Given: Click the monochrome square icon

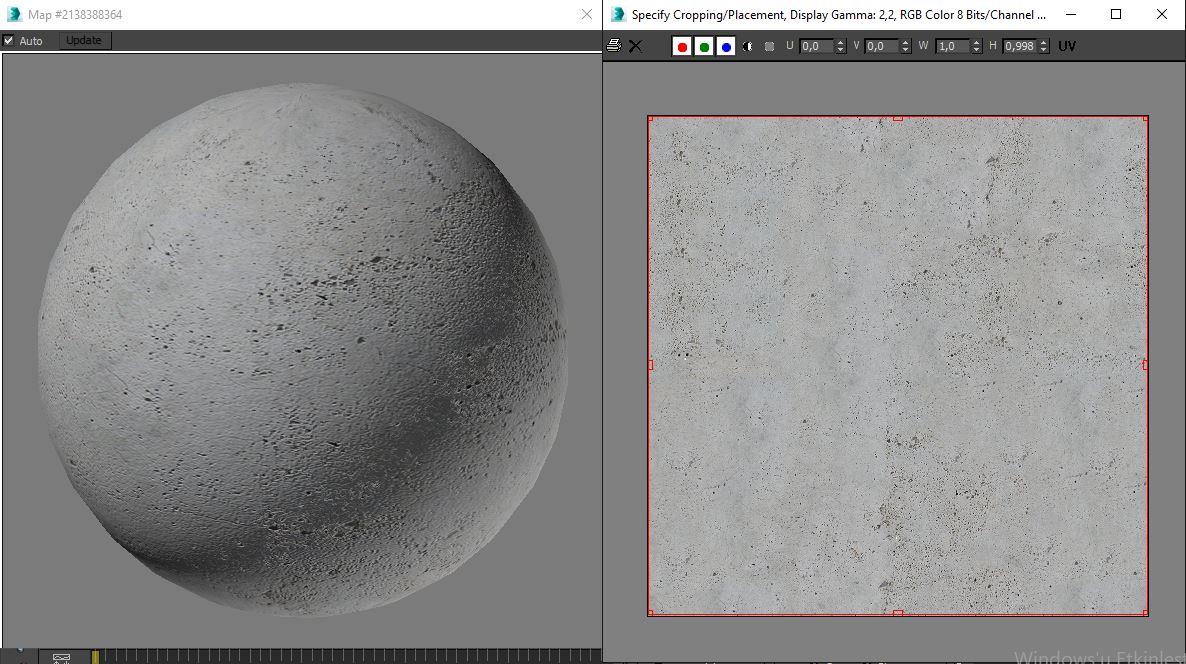Looking at the screenshot, I should [x=769, y=47].
